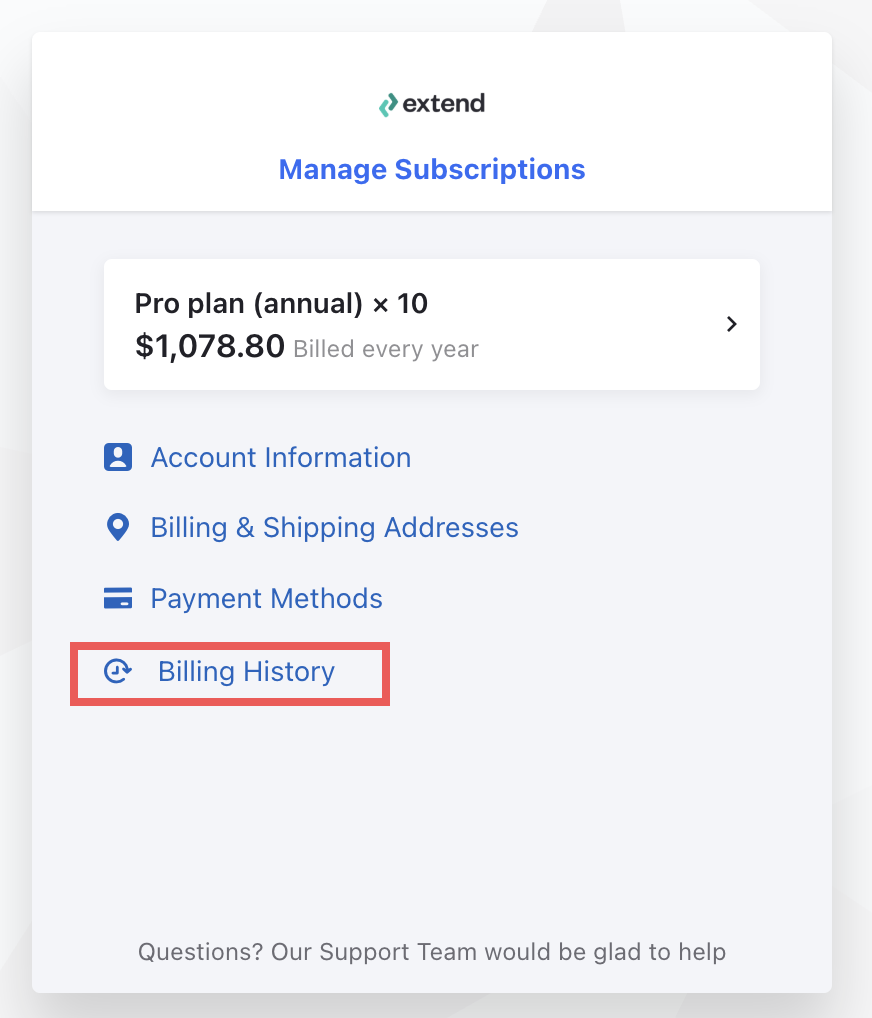Open Billing & Shipping Addresses

click(334, 527)
